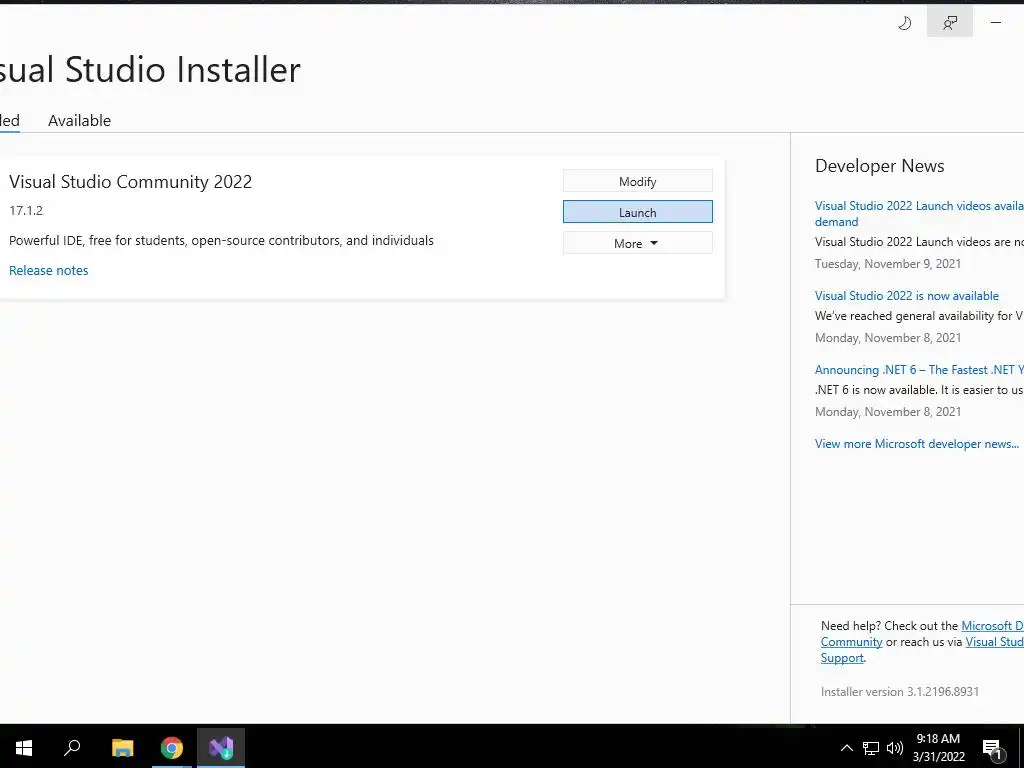The image size is (1024, 768).
Task: Open the Windows Start menu
Action: coord(24,748)
